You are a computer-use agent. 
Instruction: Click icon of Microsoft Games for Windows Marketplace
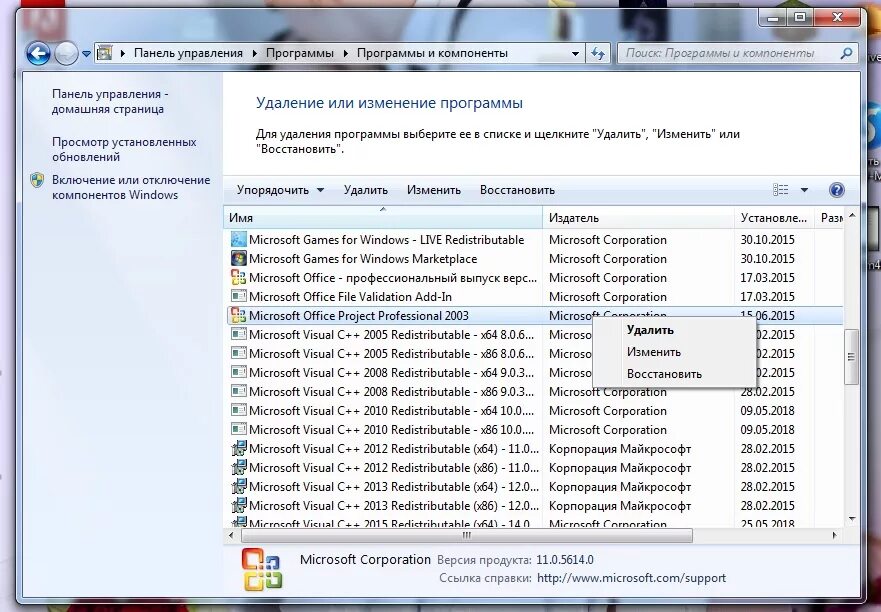239,259
